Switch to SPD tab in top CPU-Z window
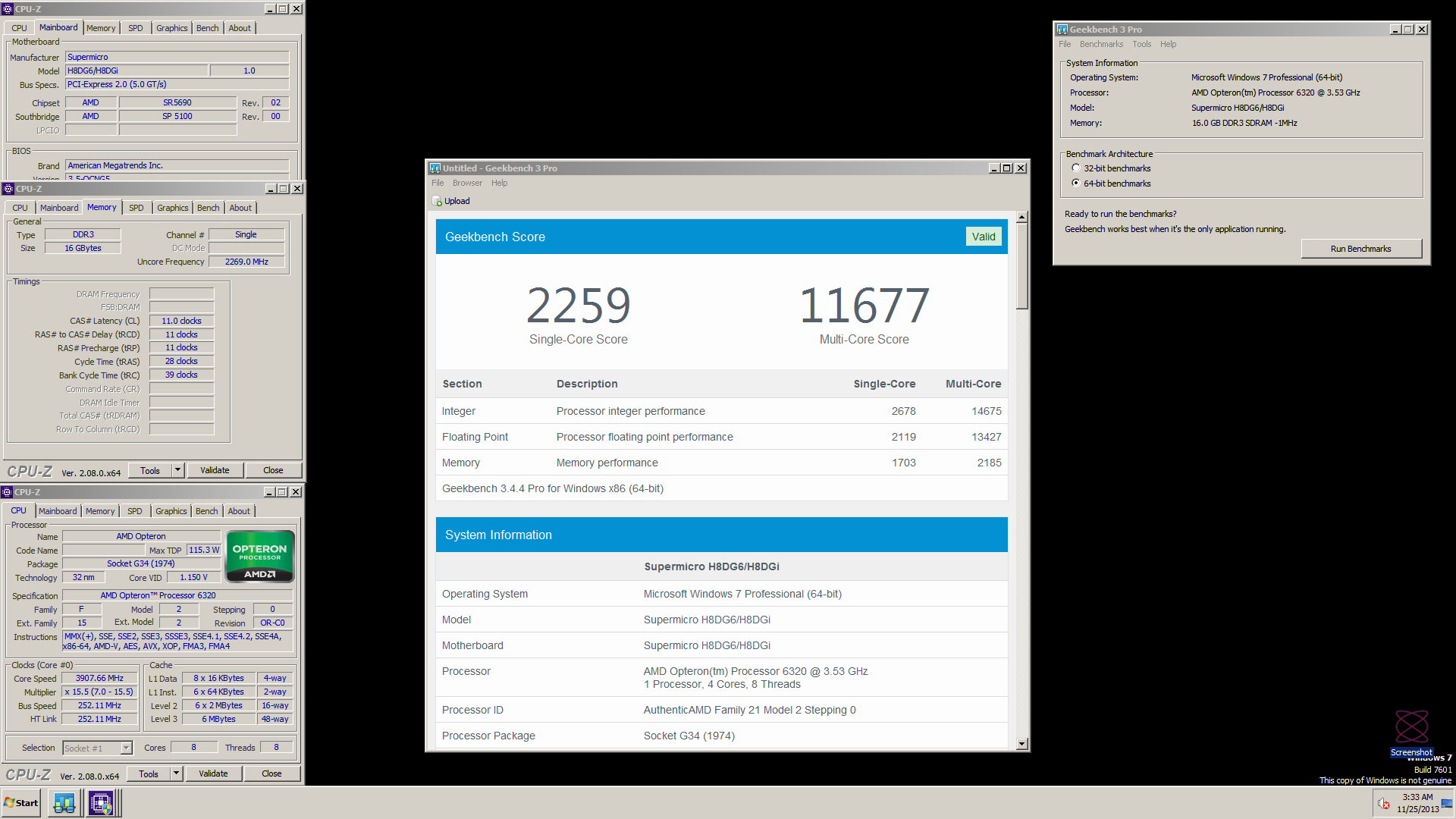The image size is (1456, 819). [136, 28]
